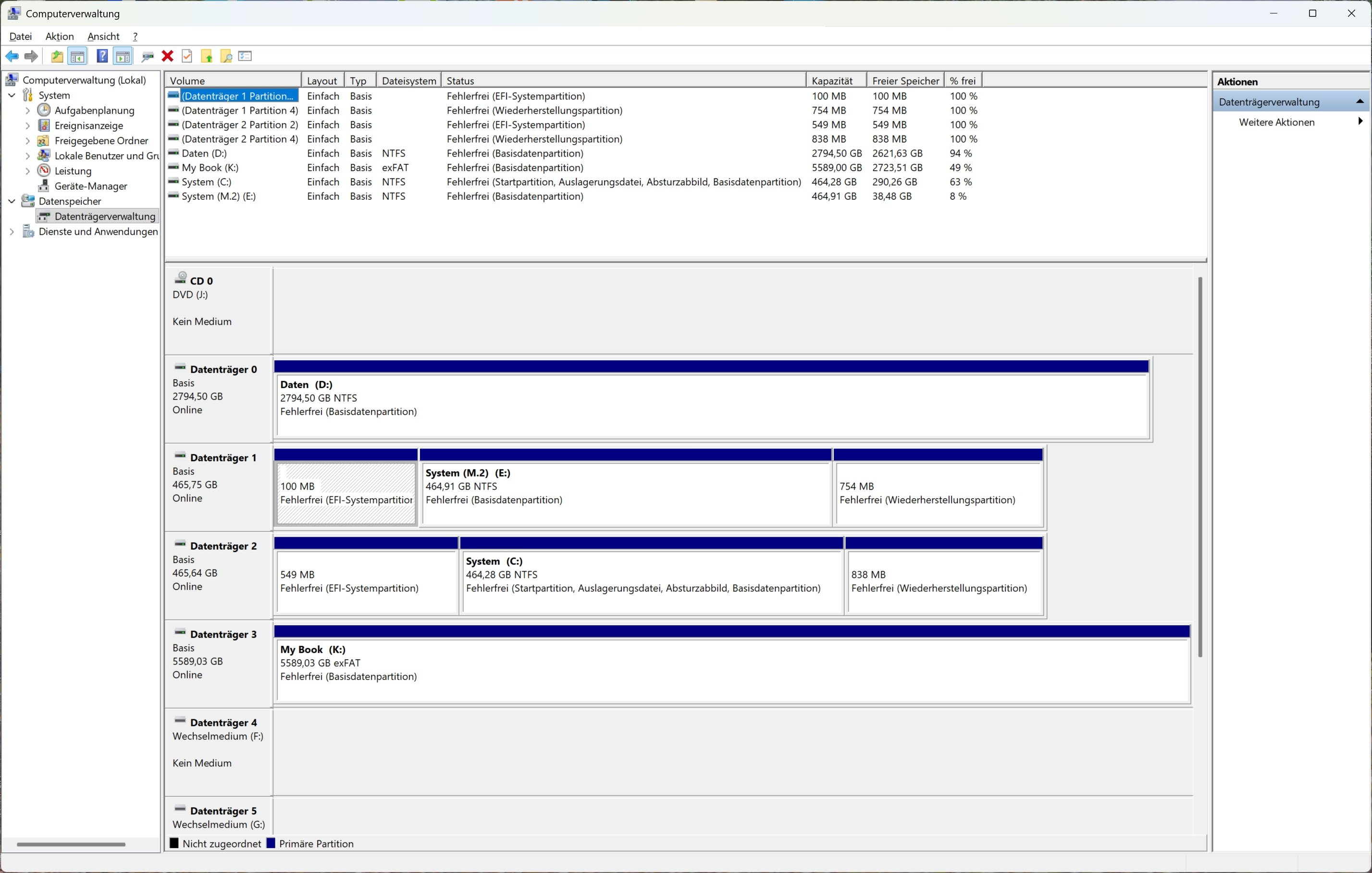Click the connect drive icon in toolbar
The image size is (1372, 873).
tap(148, 56)
